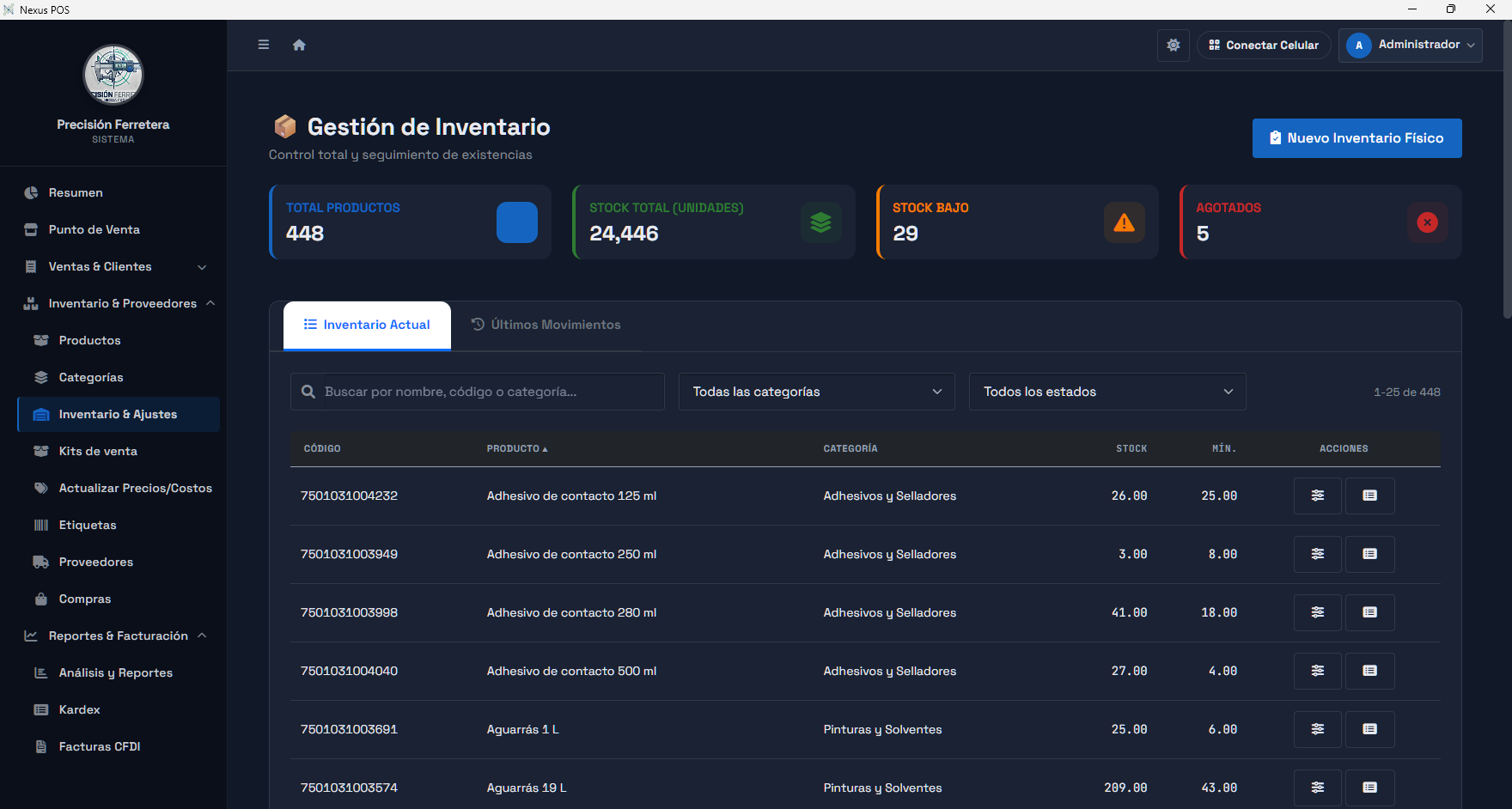This screenshot has width=1512, height=809.
Task: Click the Análisis y Reportes chart icon
Action: tap(40, 672)
